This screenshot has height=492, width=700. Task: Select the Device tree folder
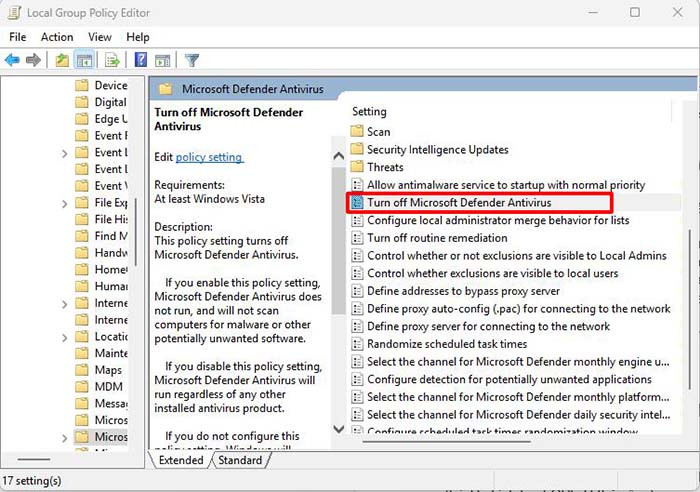(x=101, y=85)
